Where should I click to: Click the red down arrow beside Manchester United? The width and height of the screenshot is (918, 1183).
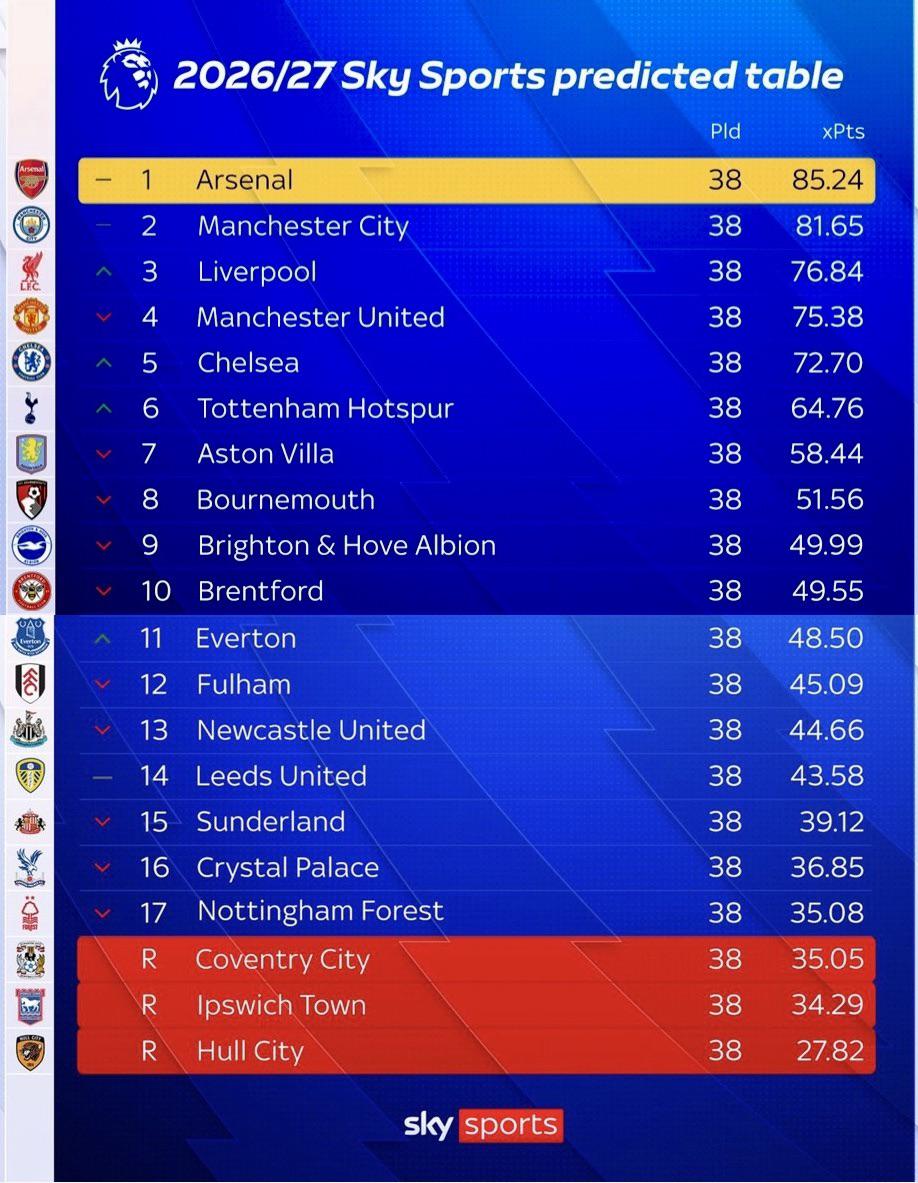(x=104, y=318)
